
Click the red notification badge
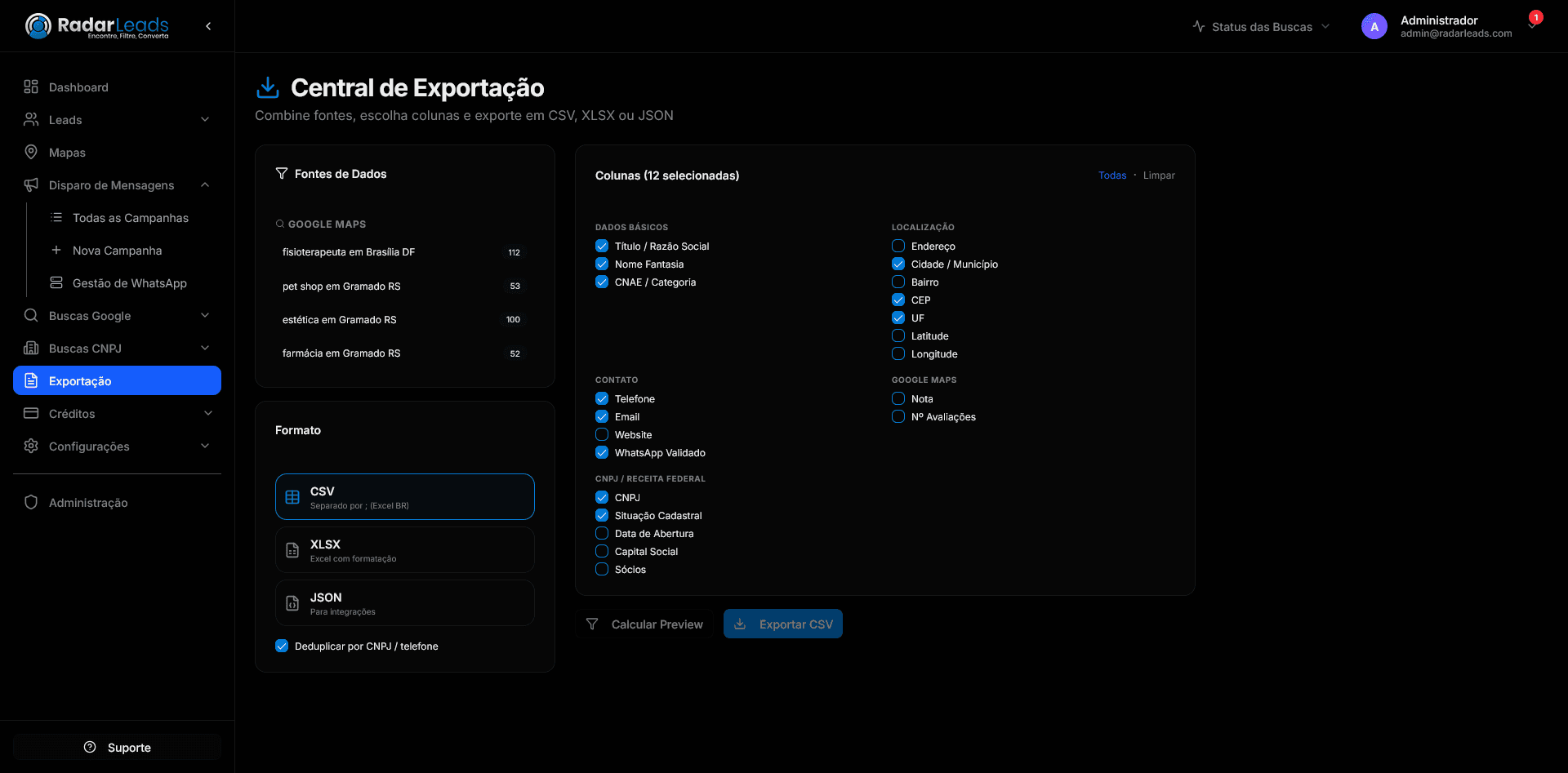(x=1536, y=17)
